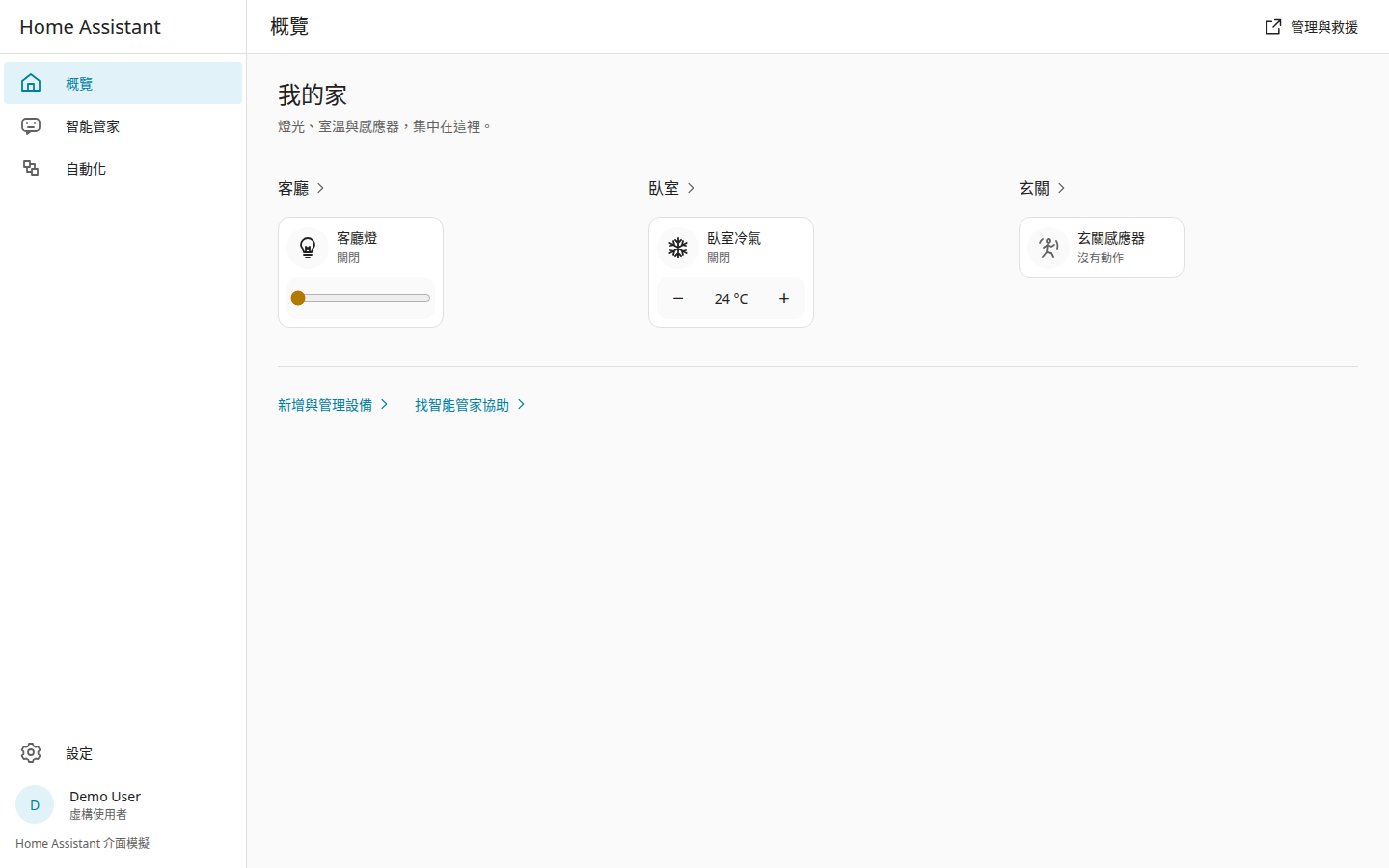Click the 24 °C temperature value
Screen dimensions: 1389x868
(731, 299)
